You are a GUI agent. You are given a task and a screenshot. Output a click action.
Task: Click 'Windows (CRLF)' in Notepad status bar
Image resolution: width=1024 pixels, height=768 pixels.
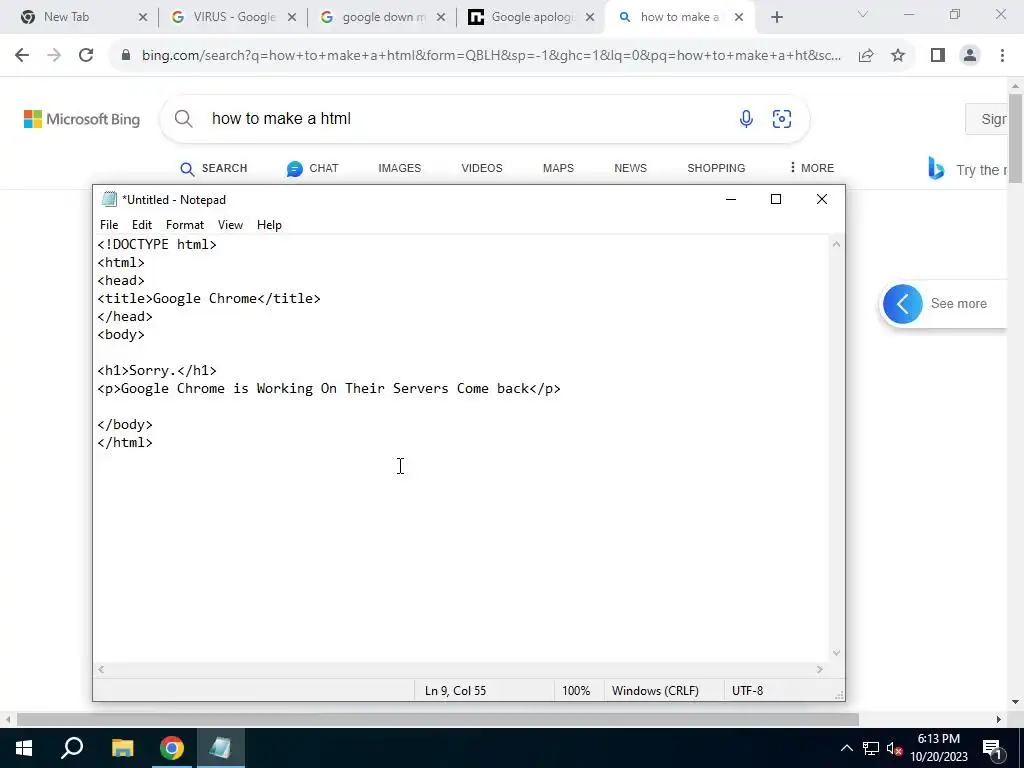coord(655,691)
